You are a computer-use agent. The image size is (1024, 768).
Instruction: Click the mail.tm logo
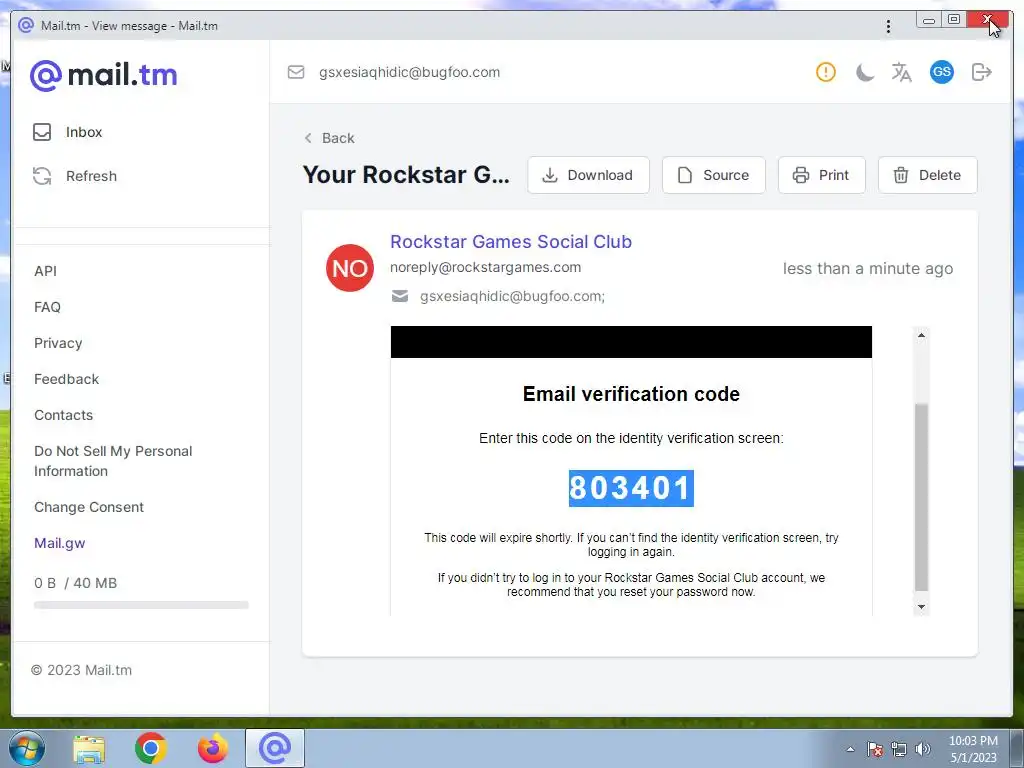point(103,75)
